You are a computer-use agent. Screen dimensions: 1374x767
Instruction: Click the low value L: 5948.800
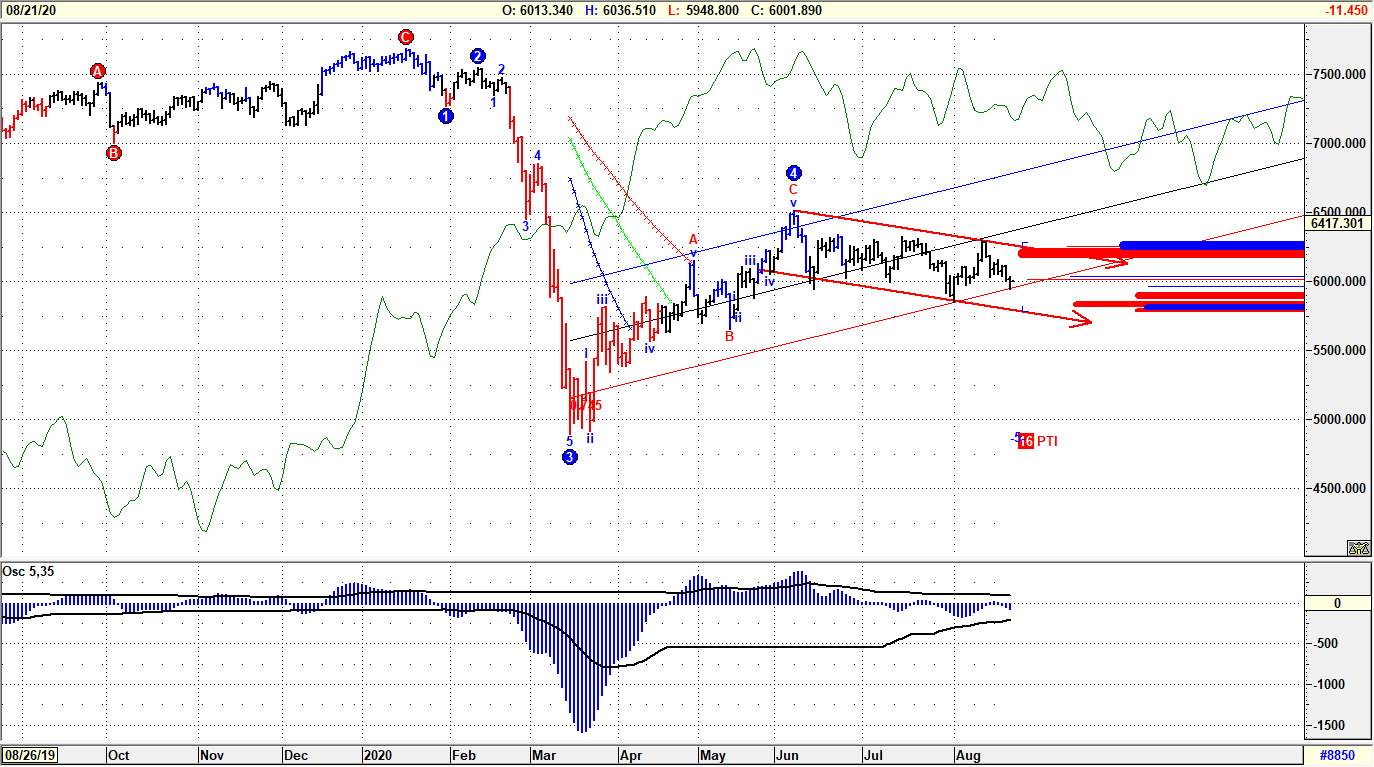703,10
